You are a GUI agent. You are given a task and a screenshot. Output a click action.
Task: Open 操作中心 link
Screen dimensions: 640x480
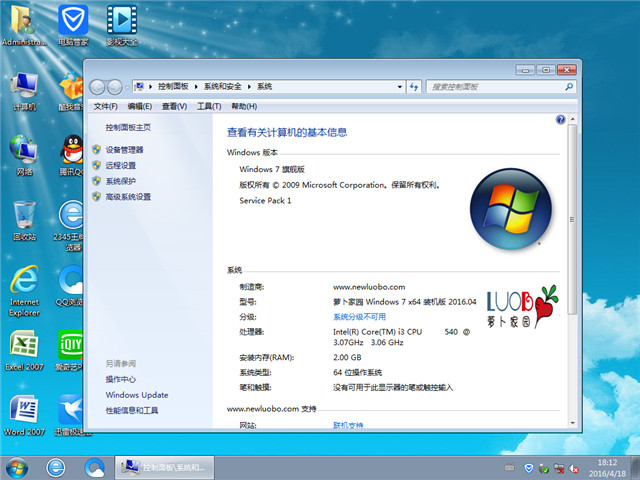(x=120, y=379)
